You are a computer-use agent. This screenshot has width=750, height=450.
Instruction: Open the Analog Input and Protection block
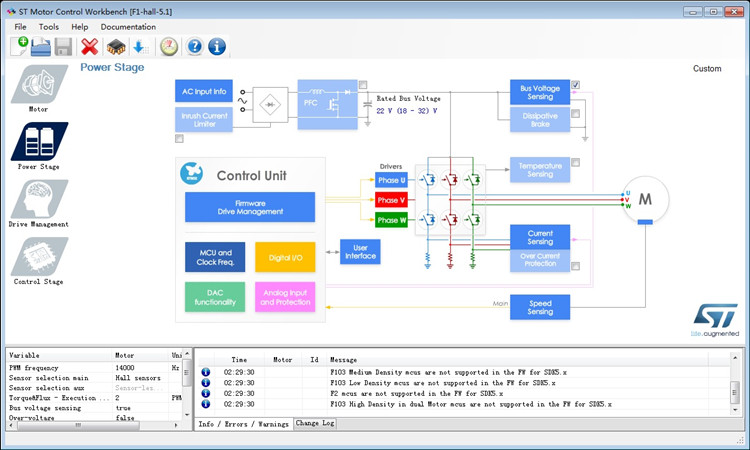[x=285, y=297]
